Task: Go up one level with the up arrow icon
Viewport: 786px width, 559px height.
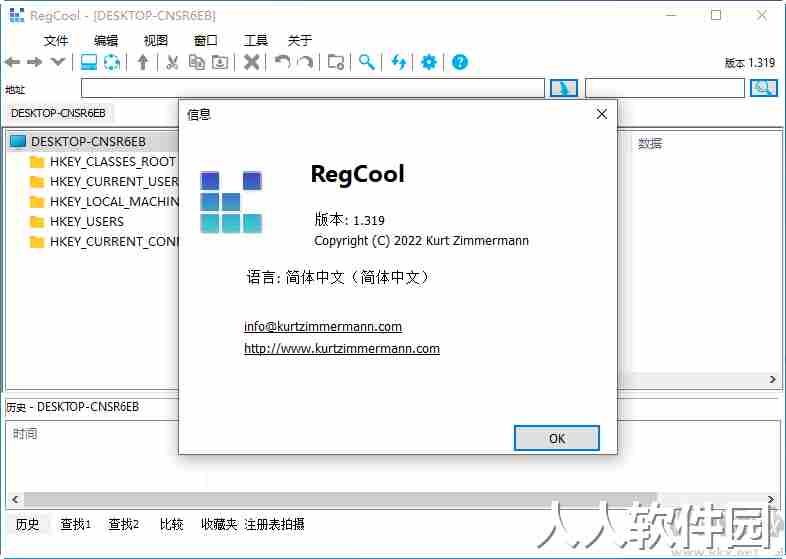Action: click(x=143, y=62)
